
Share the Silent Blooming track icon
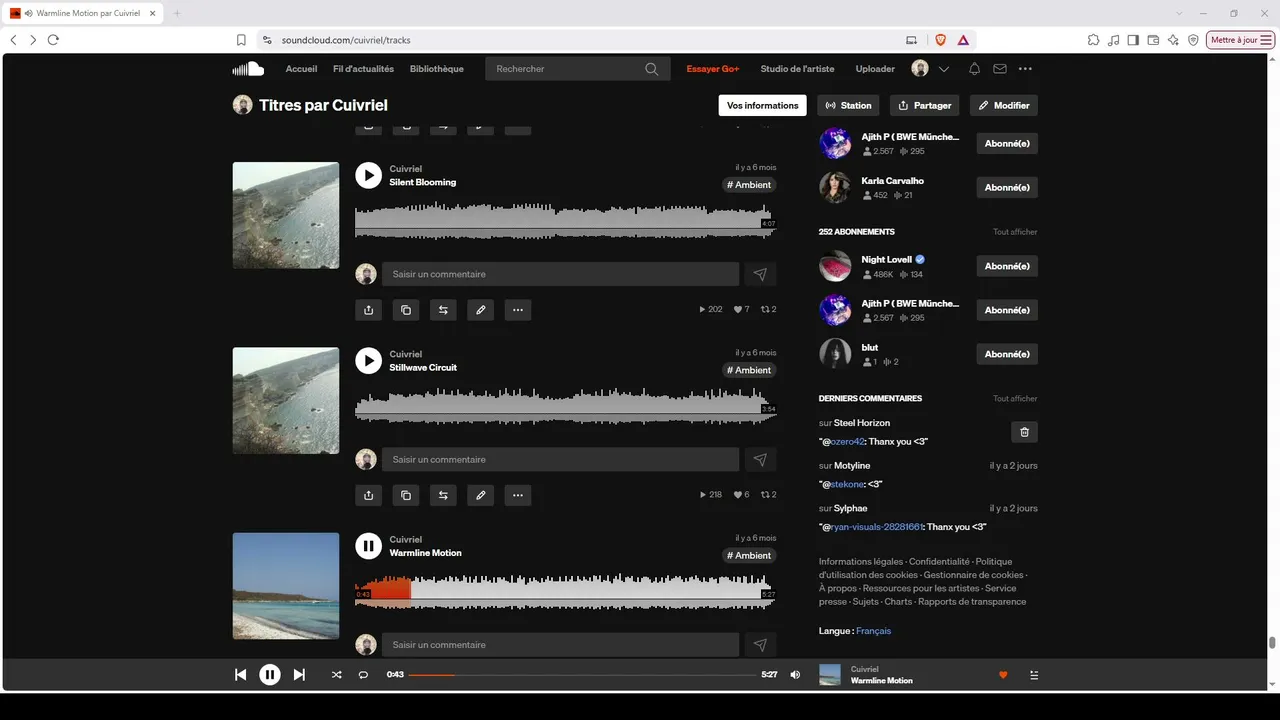[368, 310]
